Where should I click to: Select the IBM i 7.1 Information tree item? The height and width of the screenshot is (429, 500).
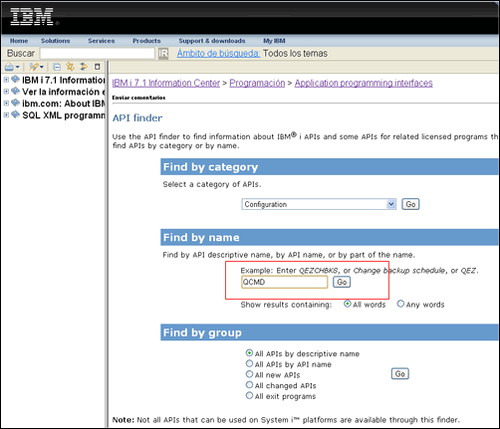click(x=64, y=80)
